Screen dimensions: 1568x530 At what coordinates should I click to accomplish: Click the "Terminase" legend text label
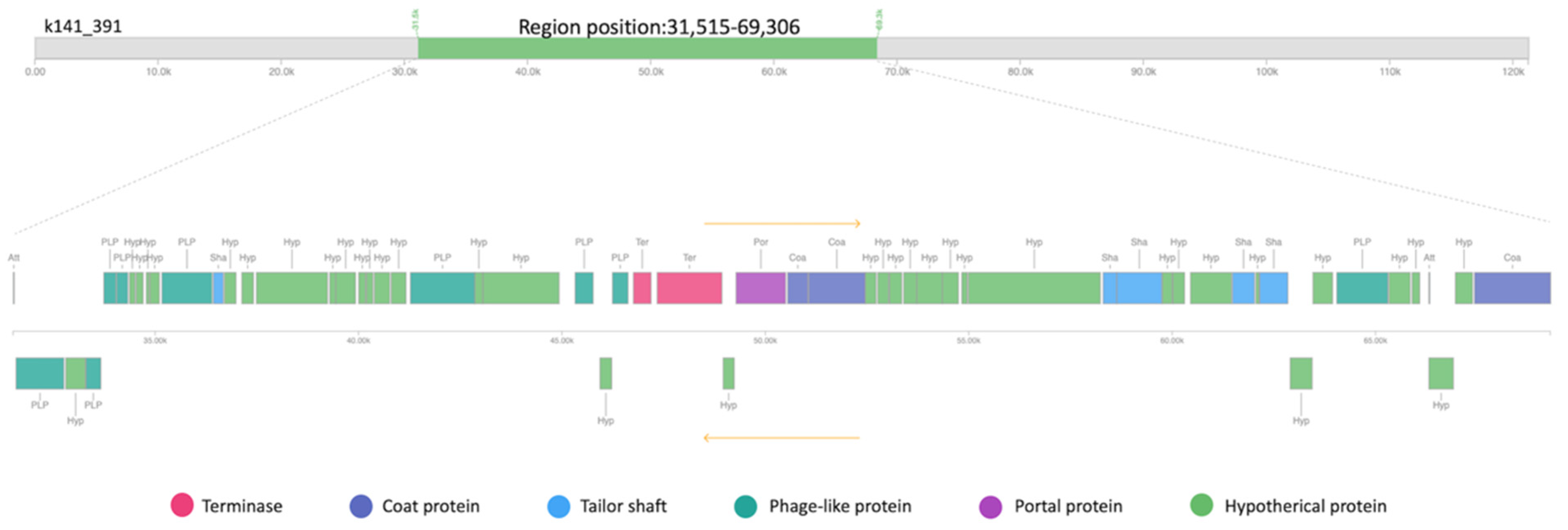point(242,506)
